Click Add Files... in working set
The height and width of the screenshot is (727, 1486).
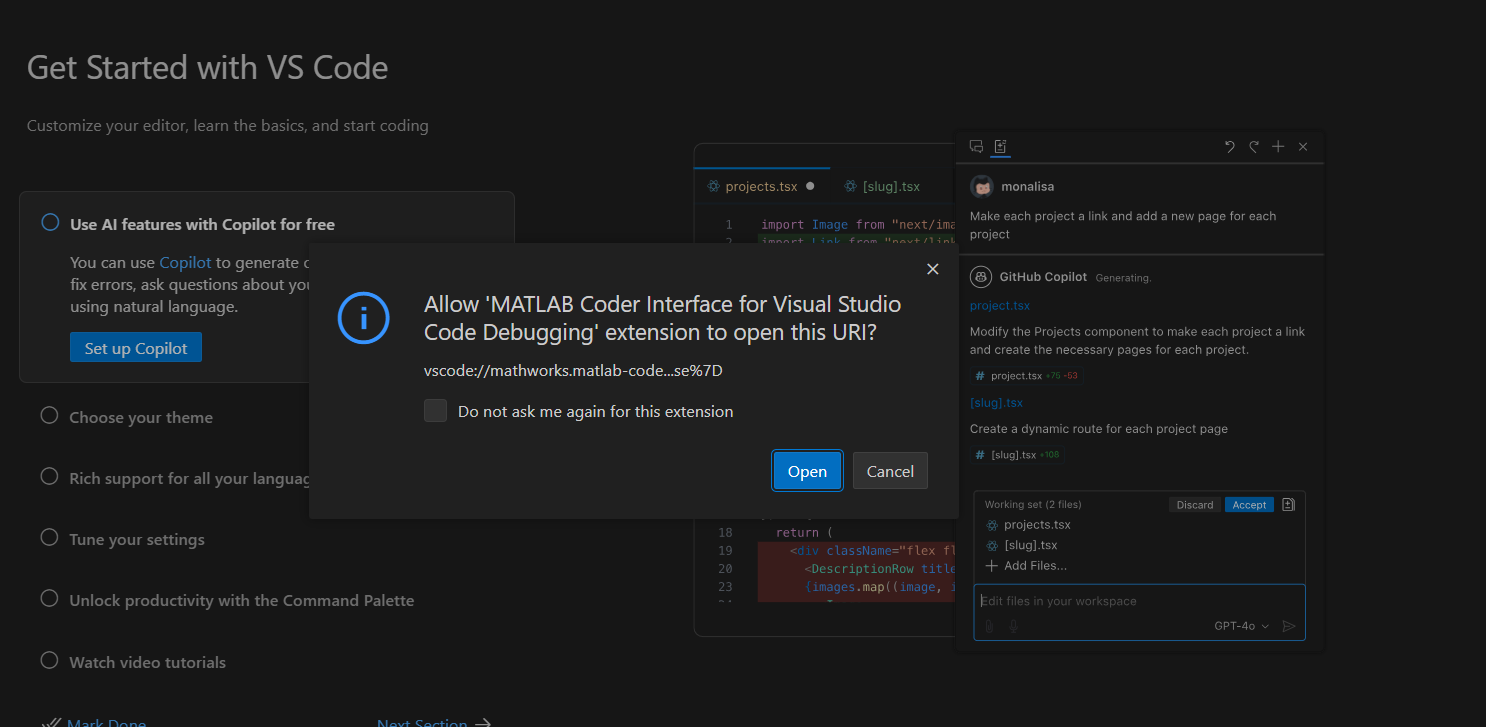point(1026,566)
